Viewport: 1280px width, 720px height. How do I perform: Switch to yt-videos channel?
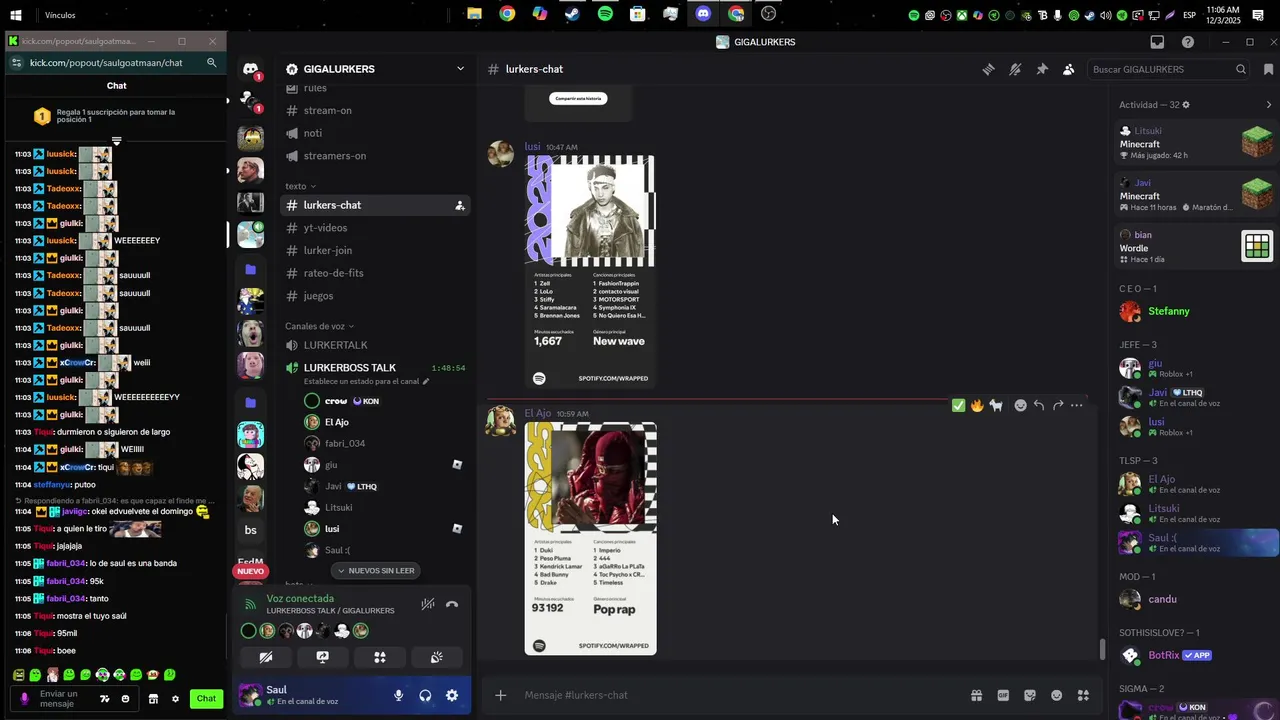tap(375, 228)
